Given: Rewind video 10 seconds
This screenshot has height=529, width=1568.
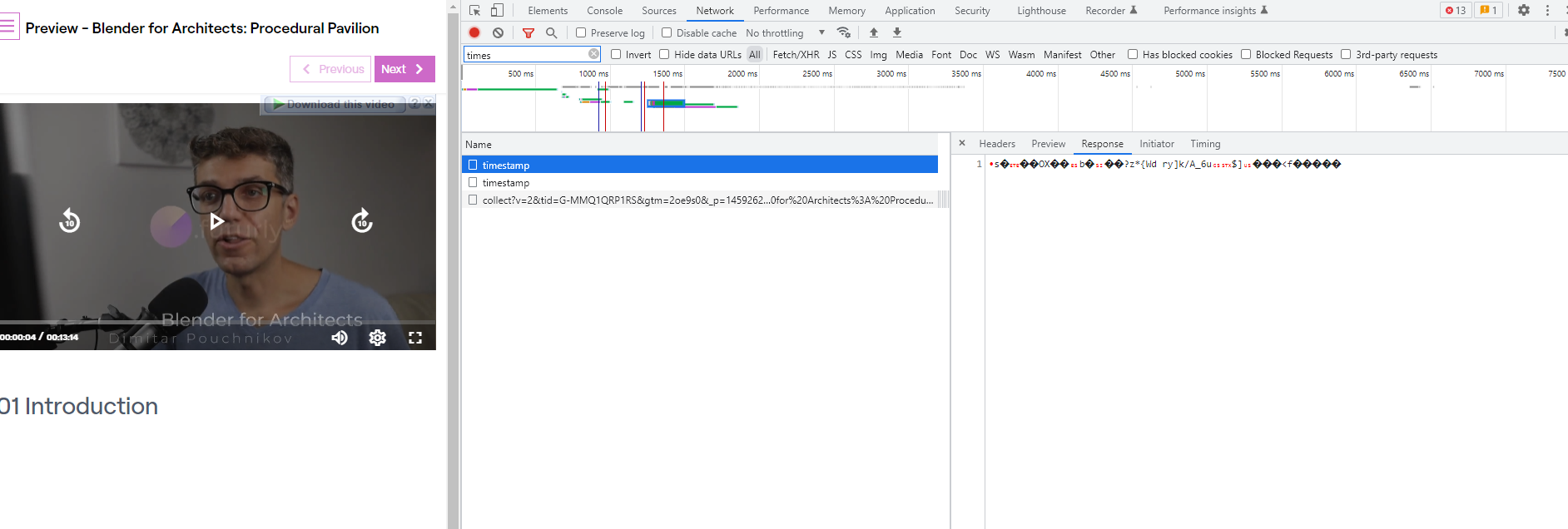Looking at the screenshot, I should pyautogui.click(x=70, y=220).
